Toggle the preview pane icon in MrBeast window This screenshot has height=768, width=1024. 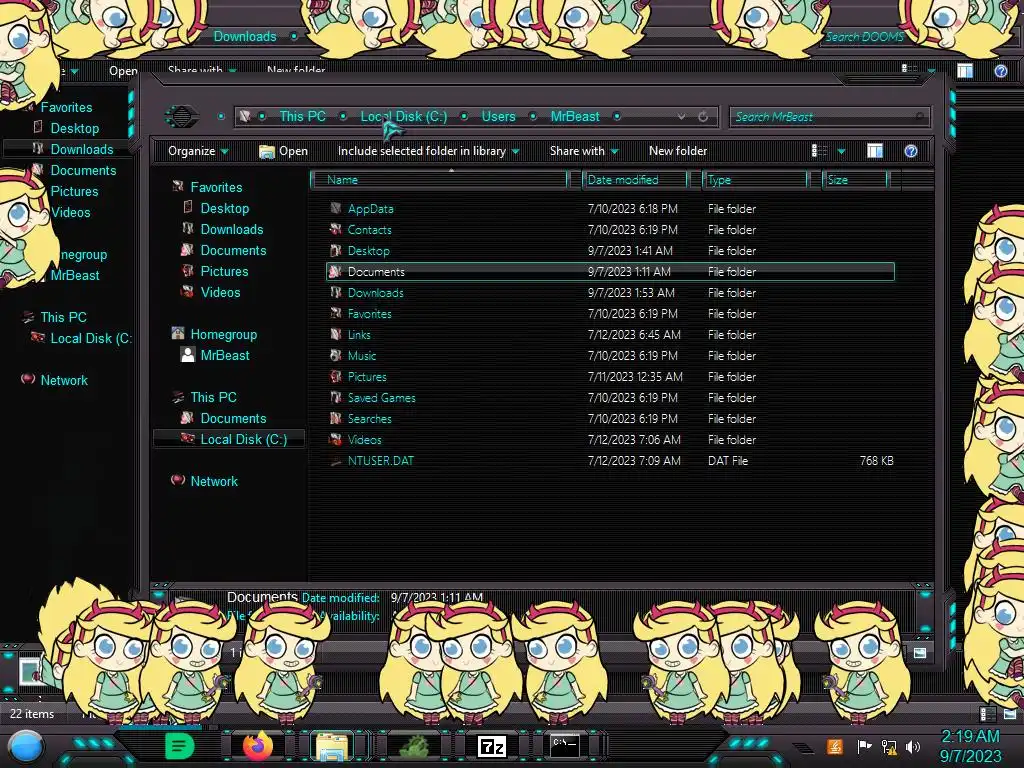(x=874, y=151)
